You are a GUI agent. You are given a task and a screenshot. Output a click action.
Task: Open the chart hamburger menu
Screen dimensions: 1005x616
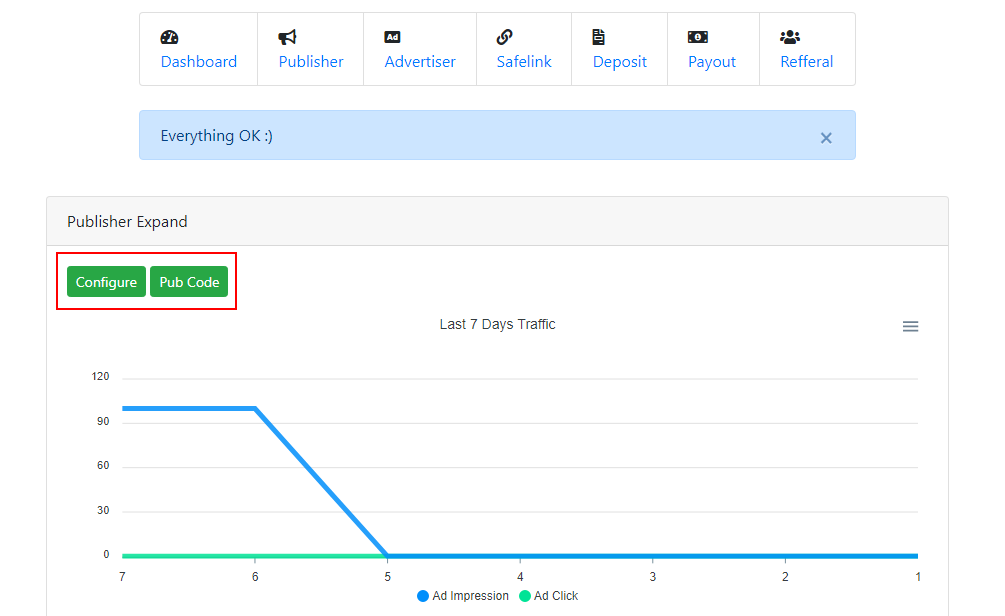910,327
